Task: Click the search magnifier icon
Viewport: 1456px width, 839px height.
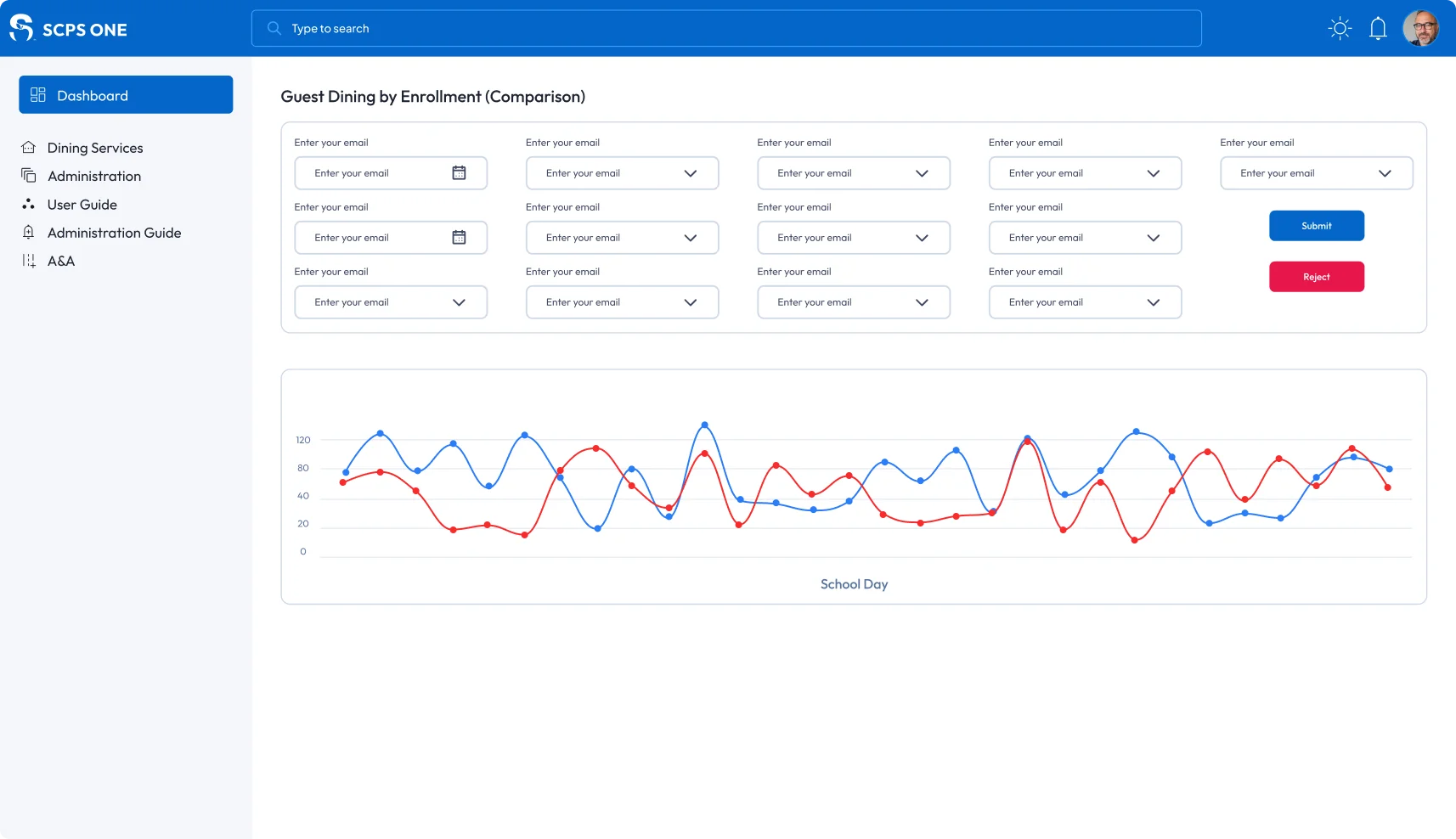Action: pyautogui.click(x=274, y=29)
